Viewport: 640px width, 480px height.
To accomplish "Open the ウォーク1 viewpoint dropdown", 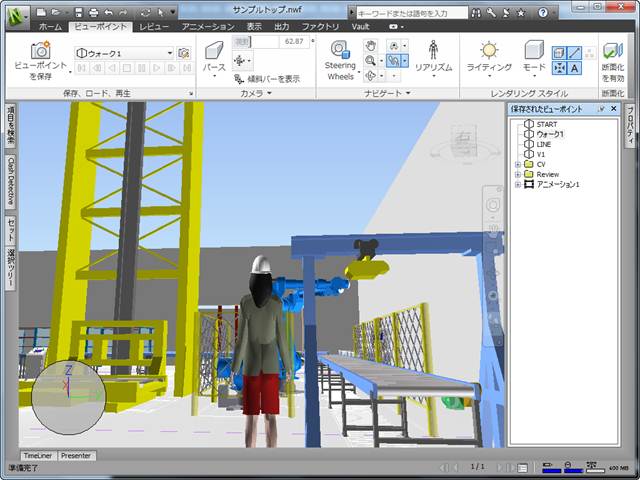I will pos(170,53).
